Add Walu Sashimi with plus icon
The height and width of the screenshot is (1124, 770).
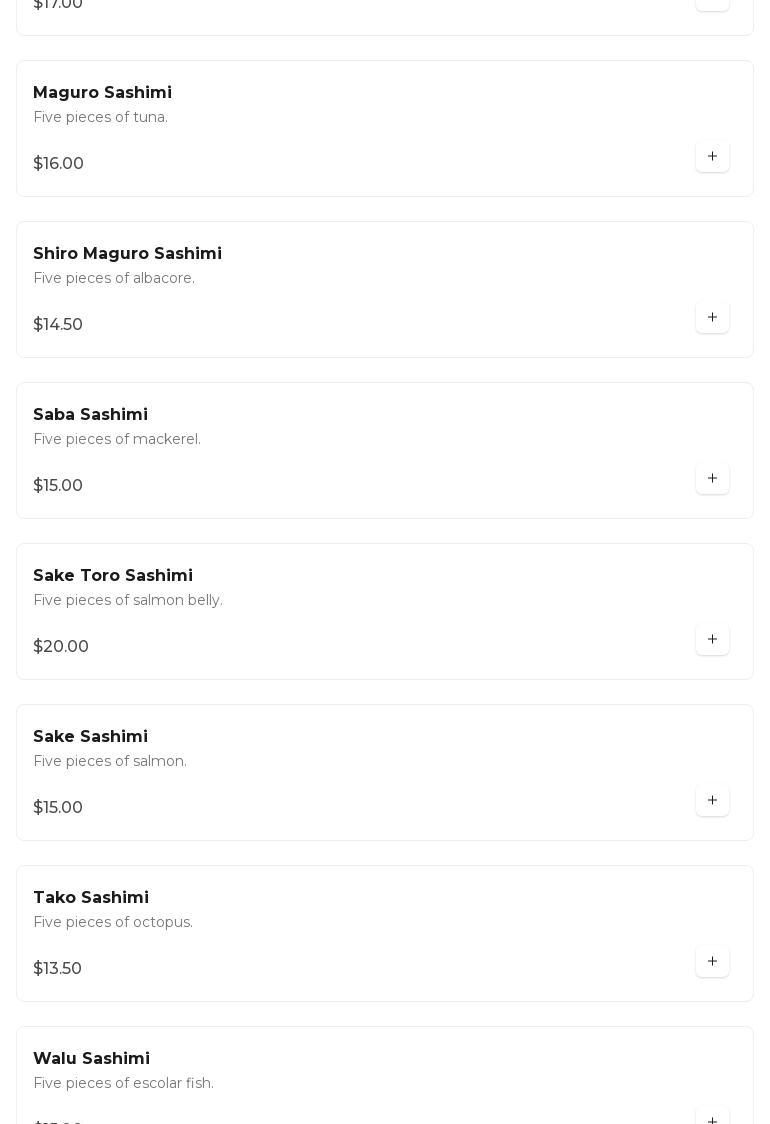(712, 1119)
